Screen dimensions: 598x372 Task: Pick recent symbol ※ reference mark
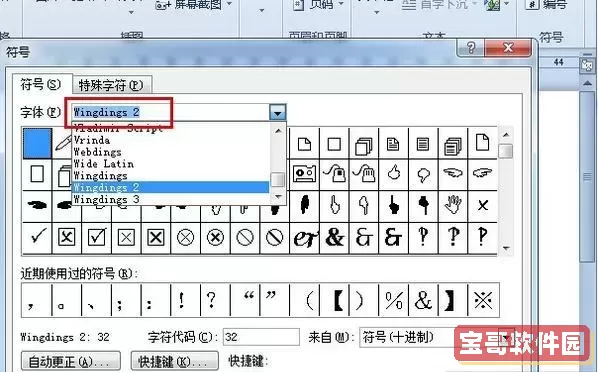point(483,300)
